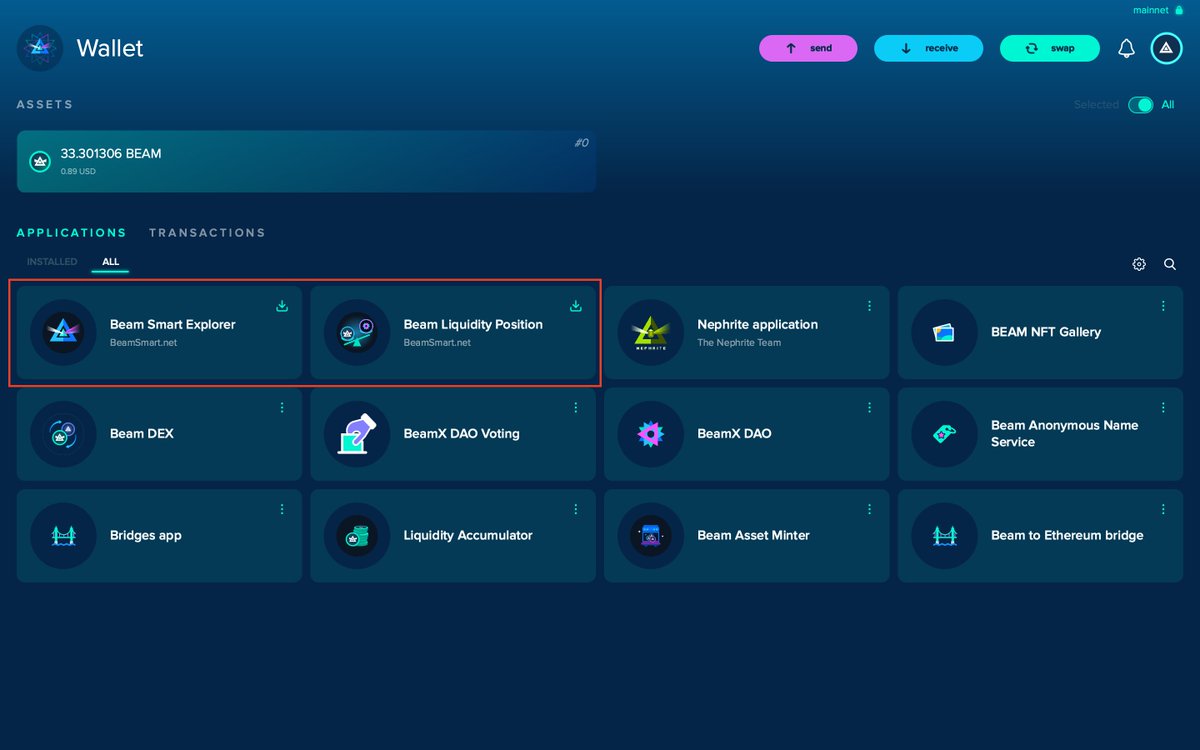
Task: Click the Beam Asset Minter icon
Action: tap(651, 536)
